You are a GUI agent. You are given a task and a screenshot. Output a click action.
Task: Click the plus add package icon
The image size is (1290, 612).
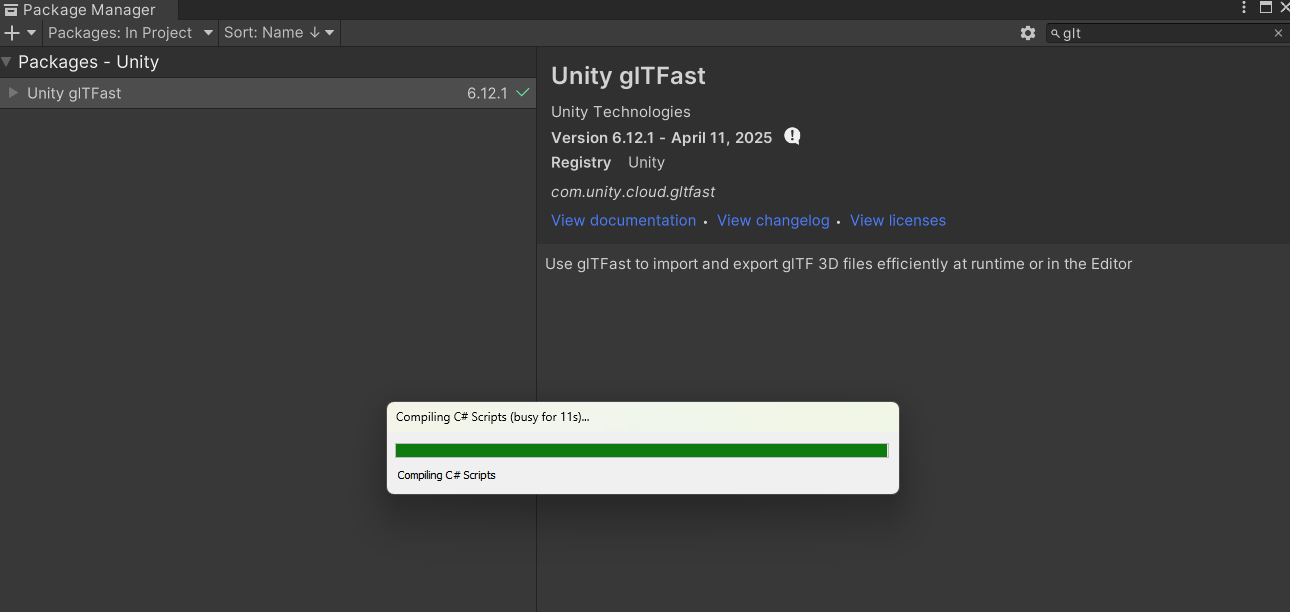tap(12, 33)
